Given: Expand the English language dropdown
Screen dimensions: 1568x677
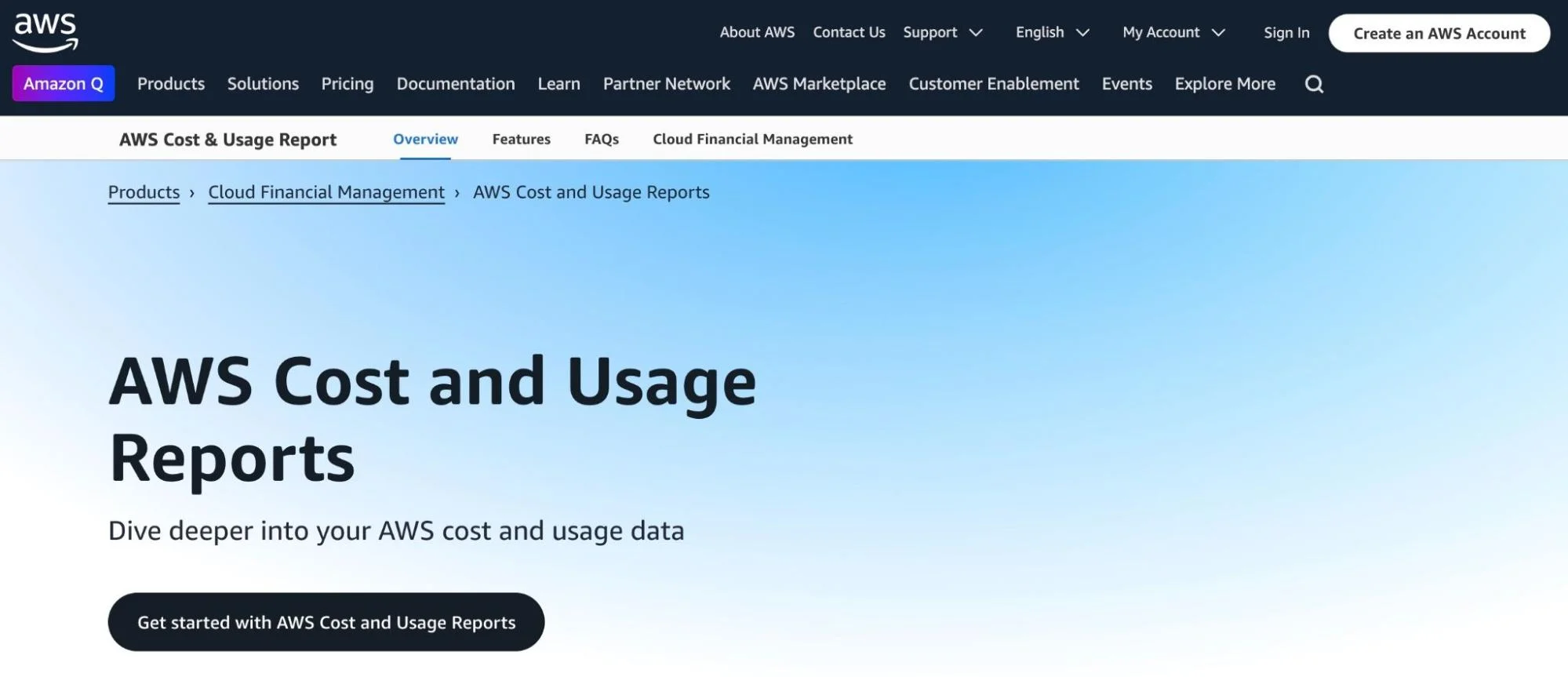Looking at the screenshot, I should click(1052, 32).
